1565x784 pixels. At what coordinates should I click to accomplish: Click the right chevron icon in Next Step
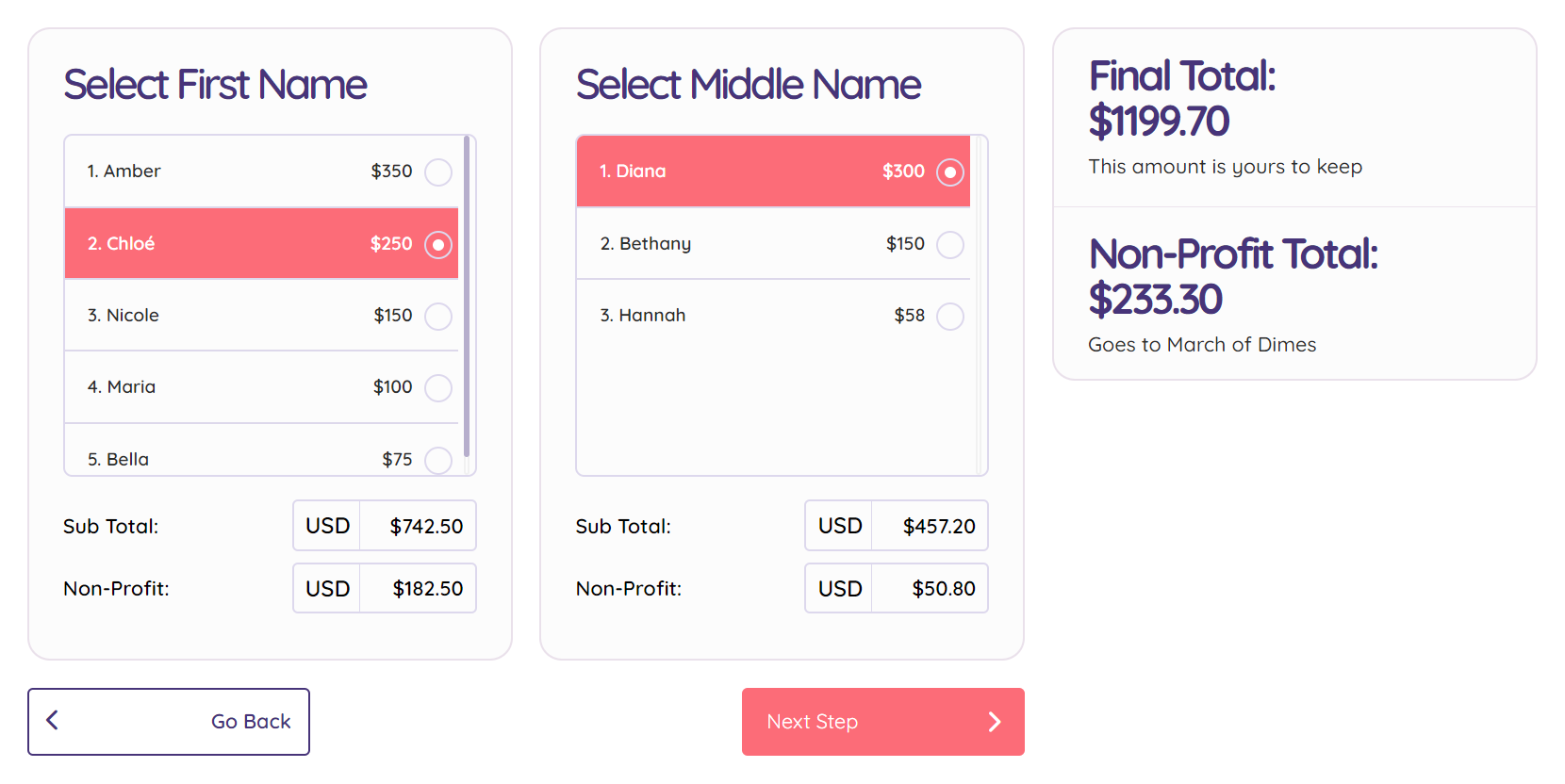(x=995, y=722)
